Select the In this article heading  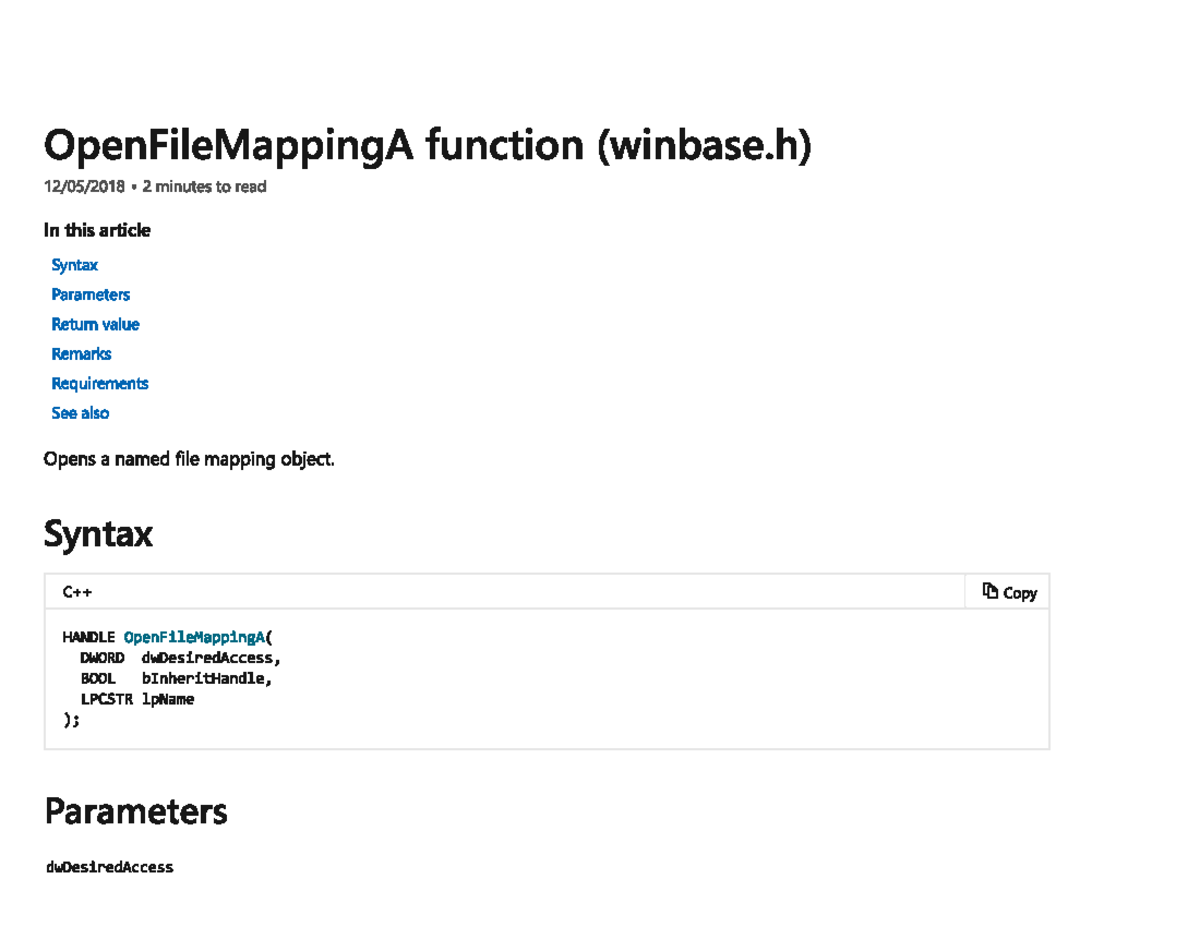[x=96, y=230]
